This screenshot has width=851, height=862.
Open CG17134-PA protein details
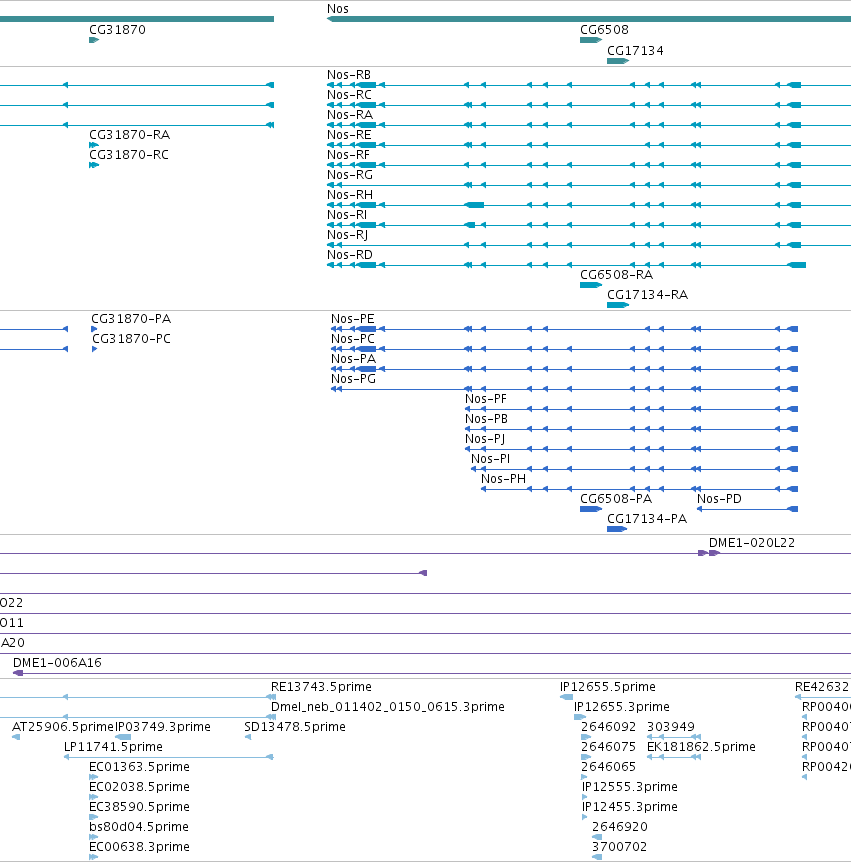(646, 518)
